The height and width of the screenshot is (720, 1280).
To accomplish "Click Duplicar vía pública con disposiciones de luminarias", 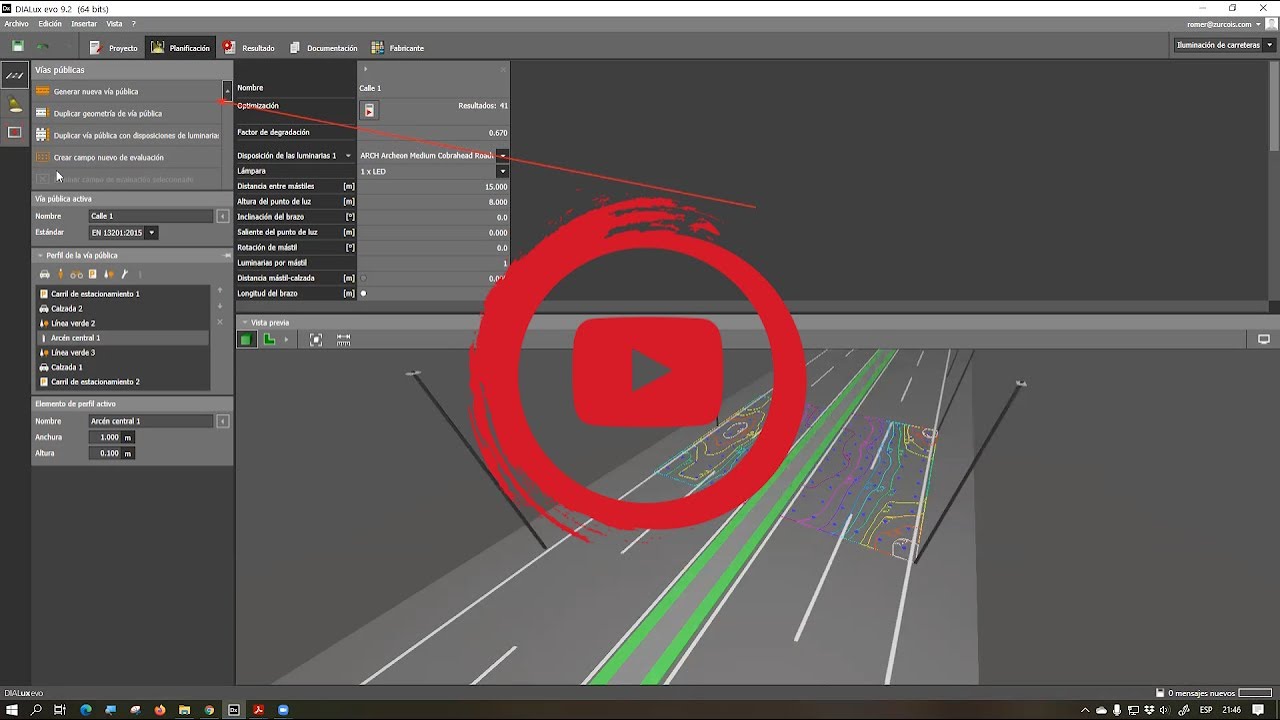I will click(127, 136).
